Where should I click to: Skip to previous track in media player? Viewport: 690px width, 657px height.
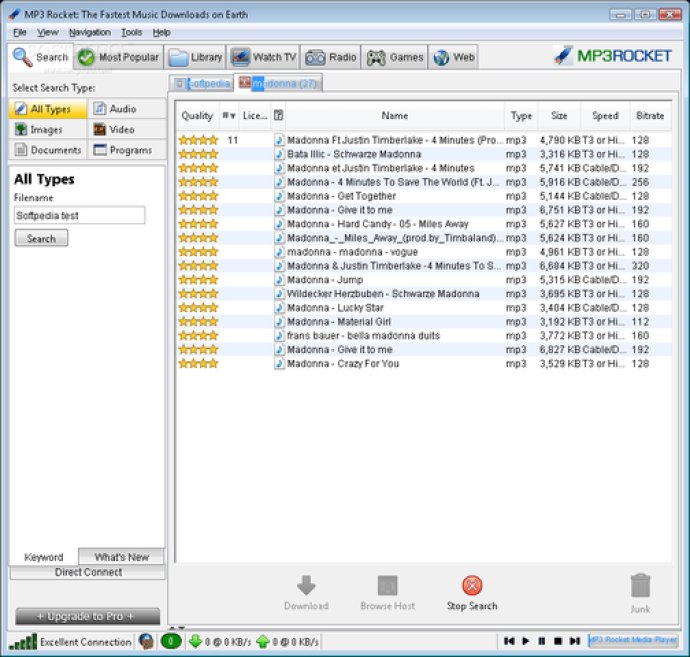point(509,641)
